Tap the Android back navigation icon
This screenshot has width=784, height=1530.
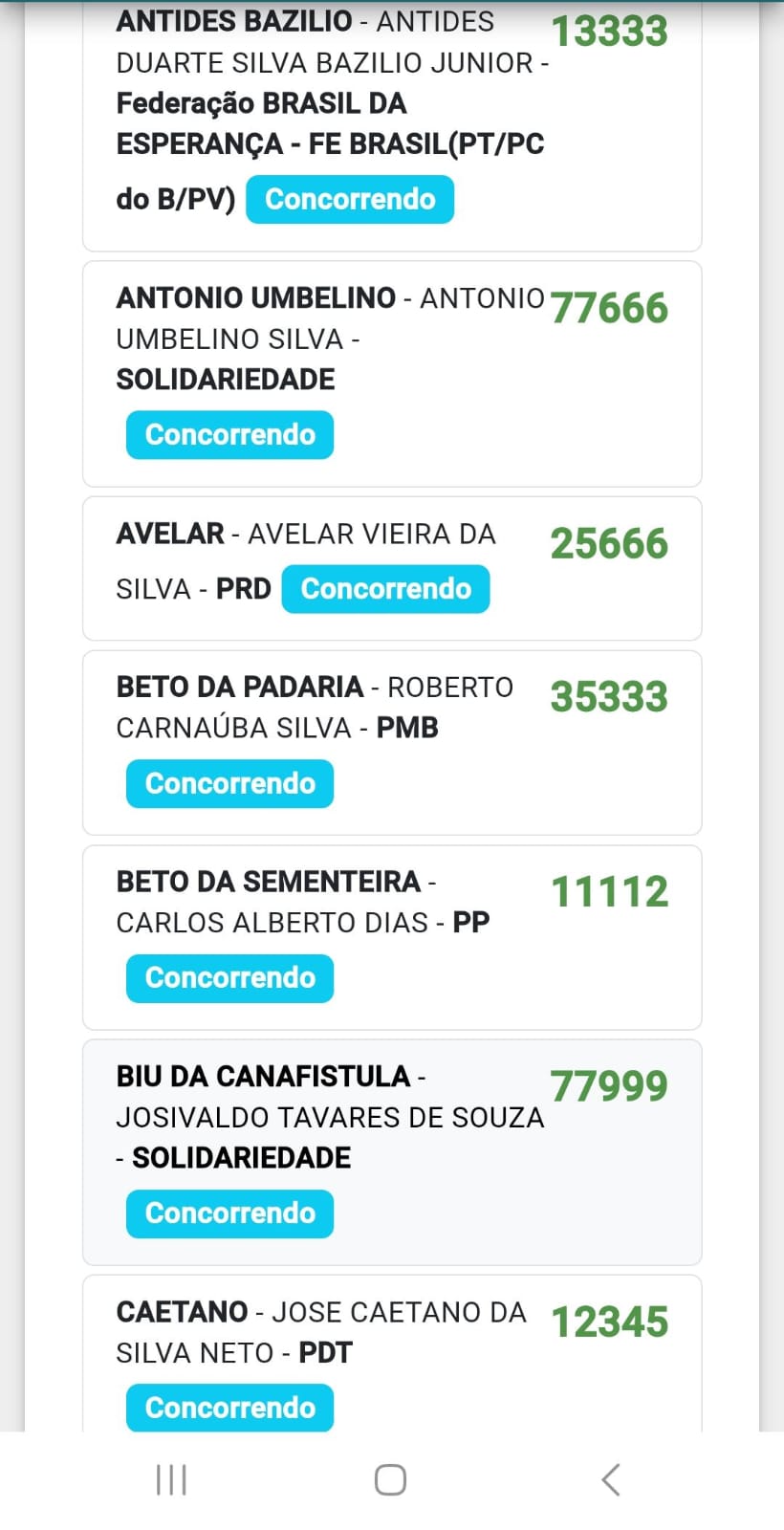tap(611, 1479)
